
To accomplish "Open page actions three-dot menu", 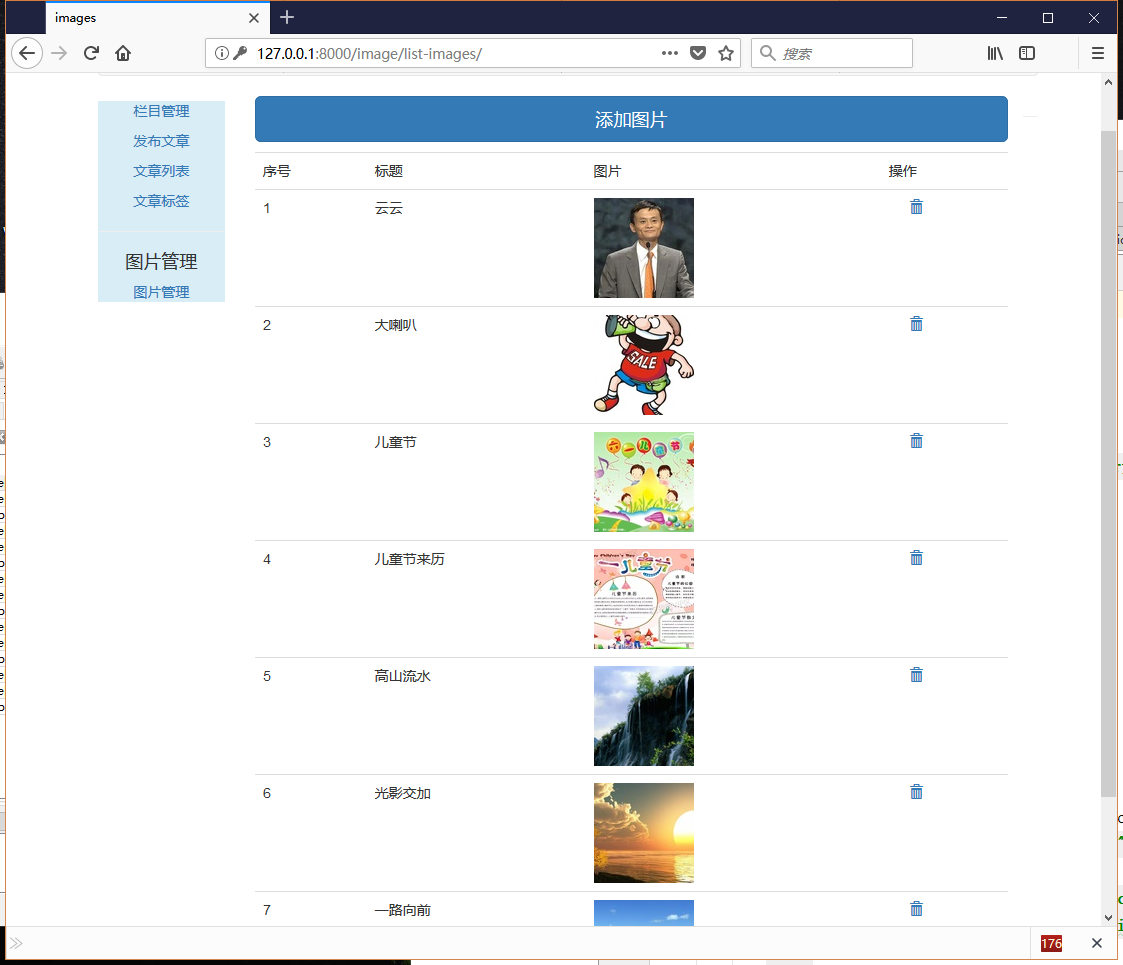I will 670,53.
